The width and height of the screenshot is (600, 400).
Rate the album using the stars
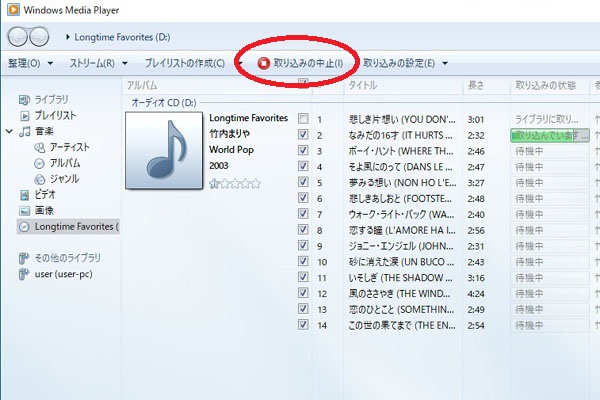234,183
